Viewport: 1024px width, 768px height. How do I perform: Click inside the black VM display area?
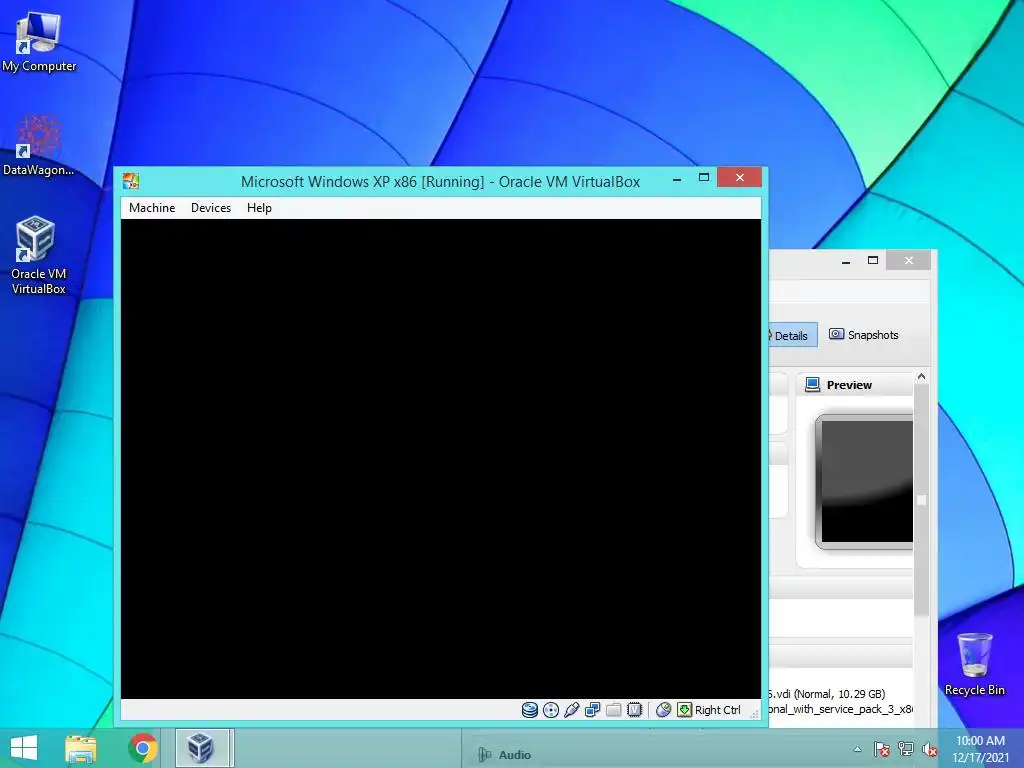click(x=441, y=459)
